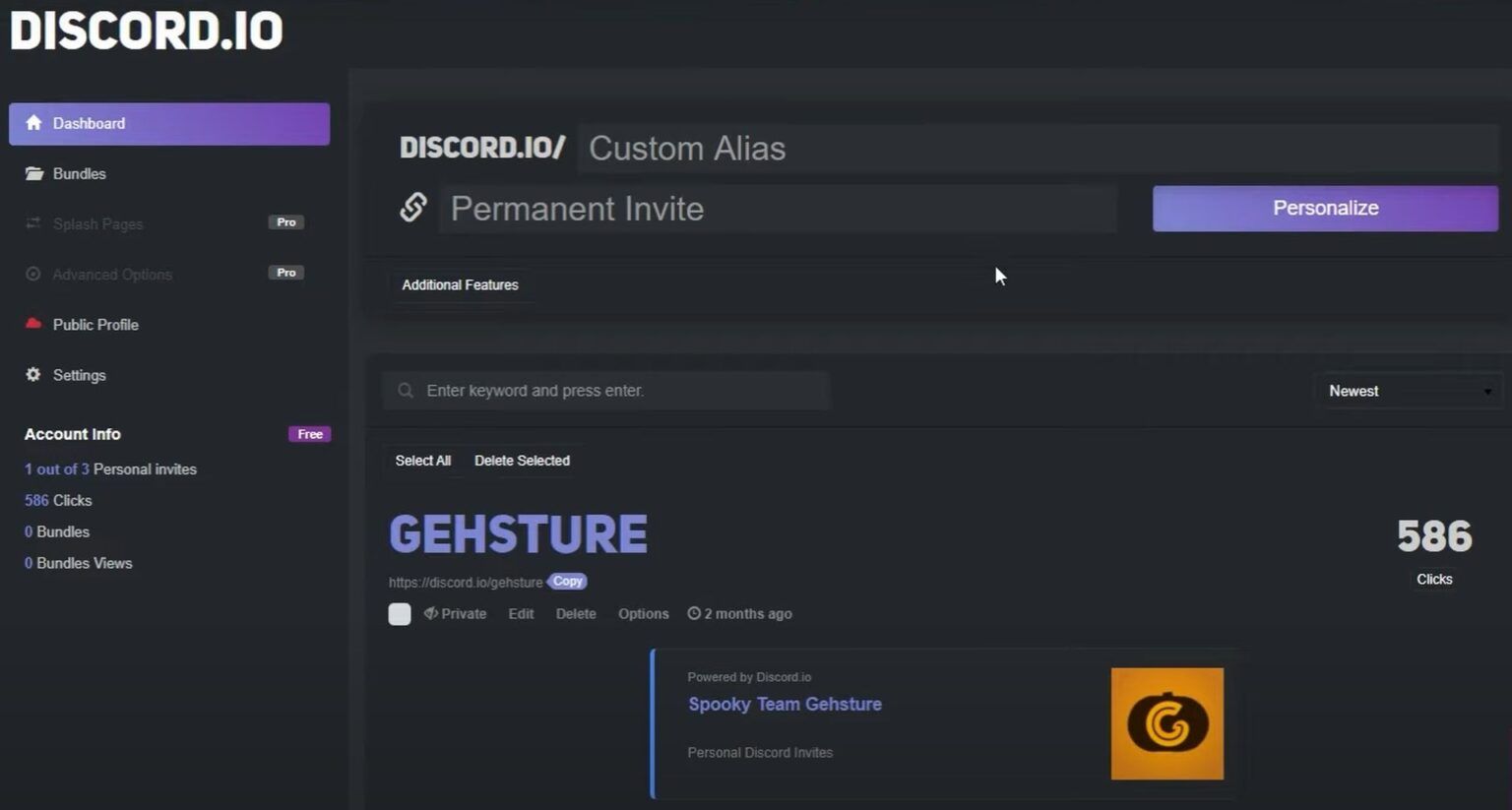Toggle the checkbox next to the GEHSTURE invite

(400, 613)
